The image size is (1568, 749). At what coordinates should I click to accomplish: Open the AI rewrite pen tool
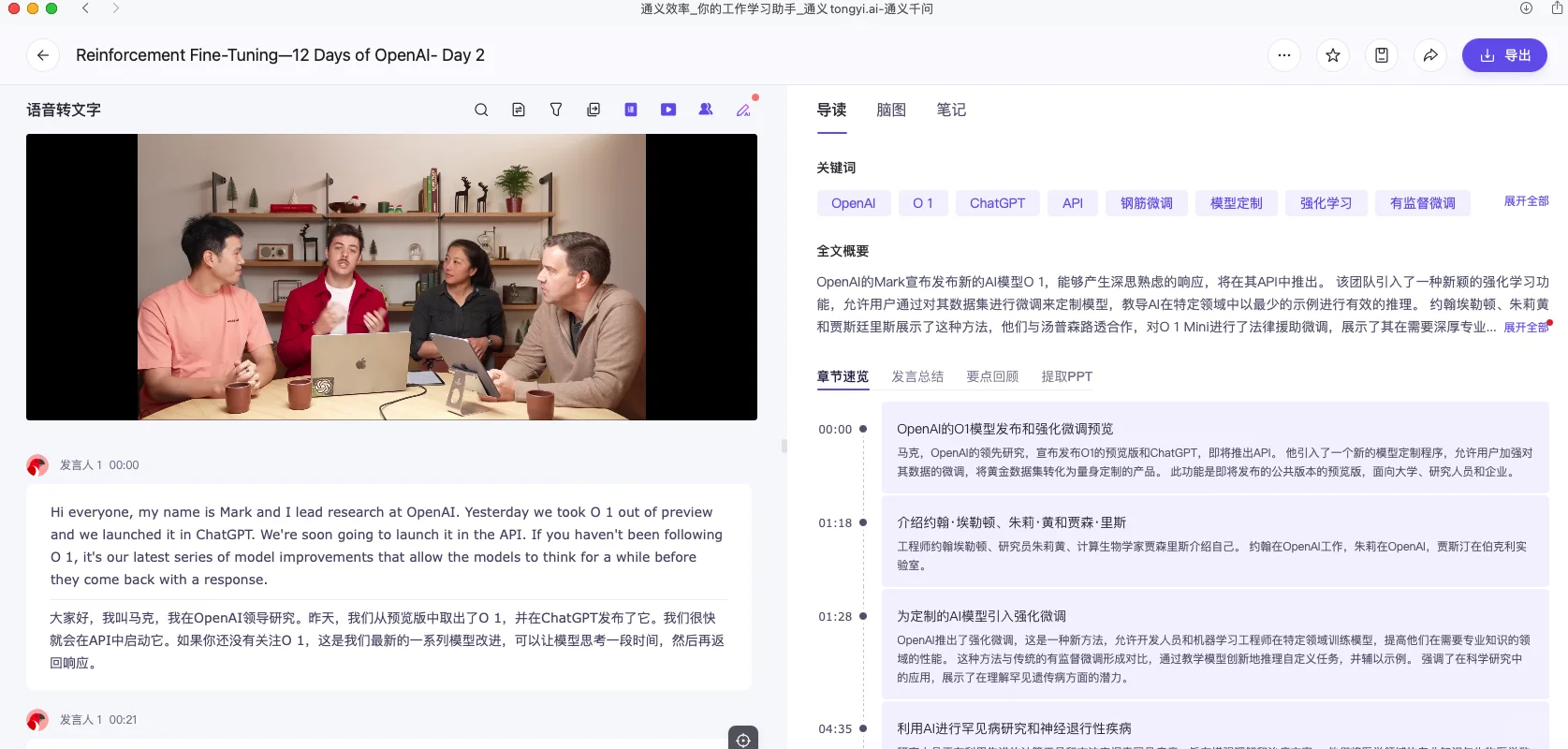pyautogui.click(x=743, y=110)
